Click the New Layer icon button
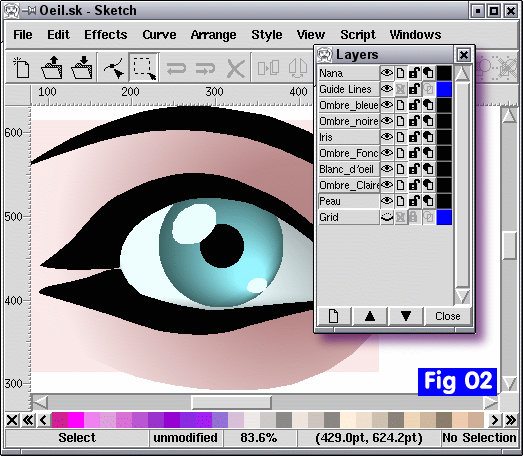The width and height of the screenshot is (523, 456). click(334, 316)
